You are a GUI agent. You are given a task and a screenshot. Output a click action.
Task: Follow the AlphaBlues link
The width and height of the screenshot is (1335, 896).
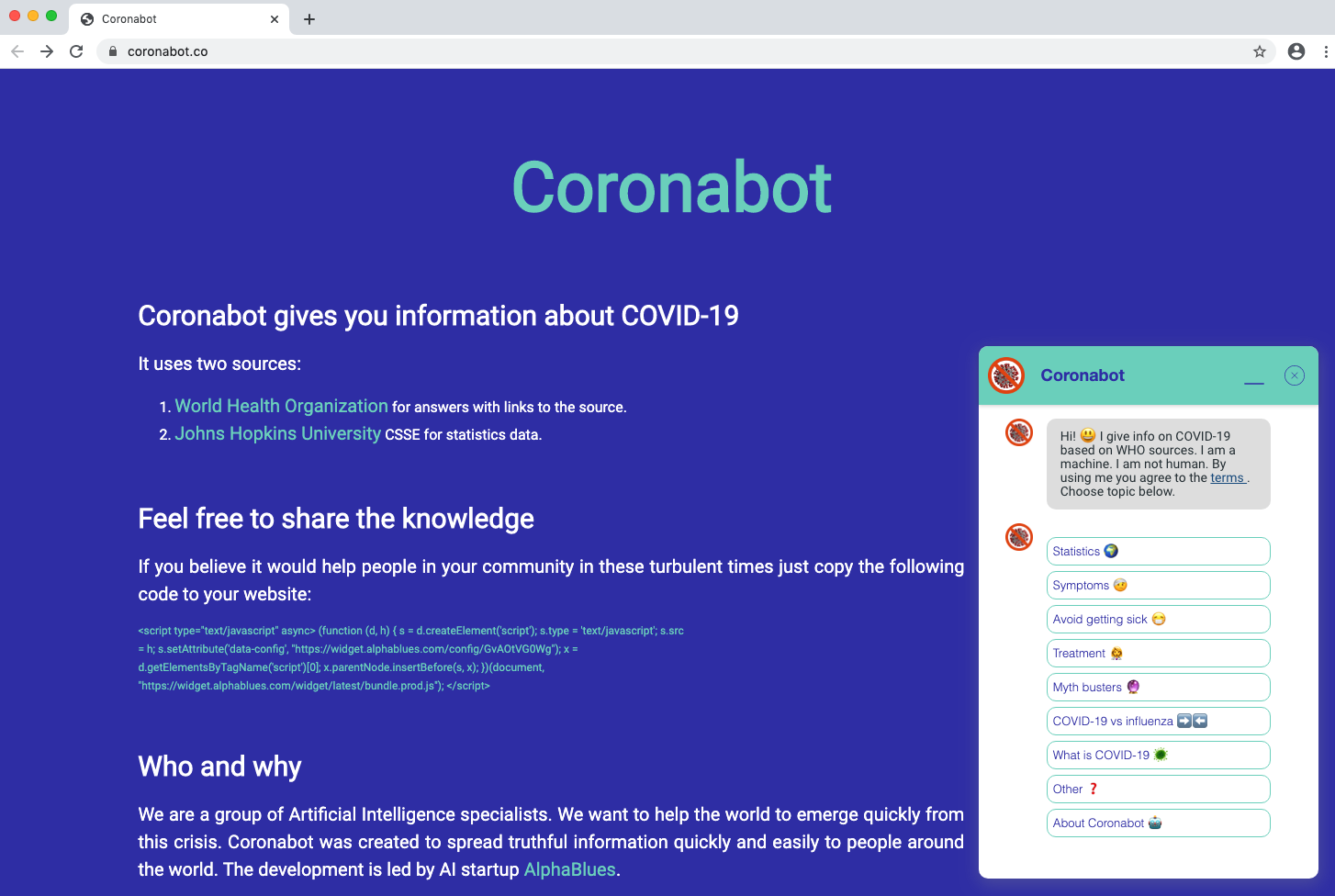(570, 869)
